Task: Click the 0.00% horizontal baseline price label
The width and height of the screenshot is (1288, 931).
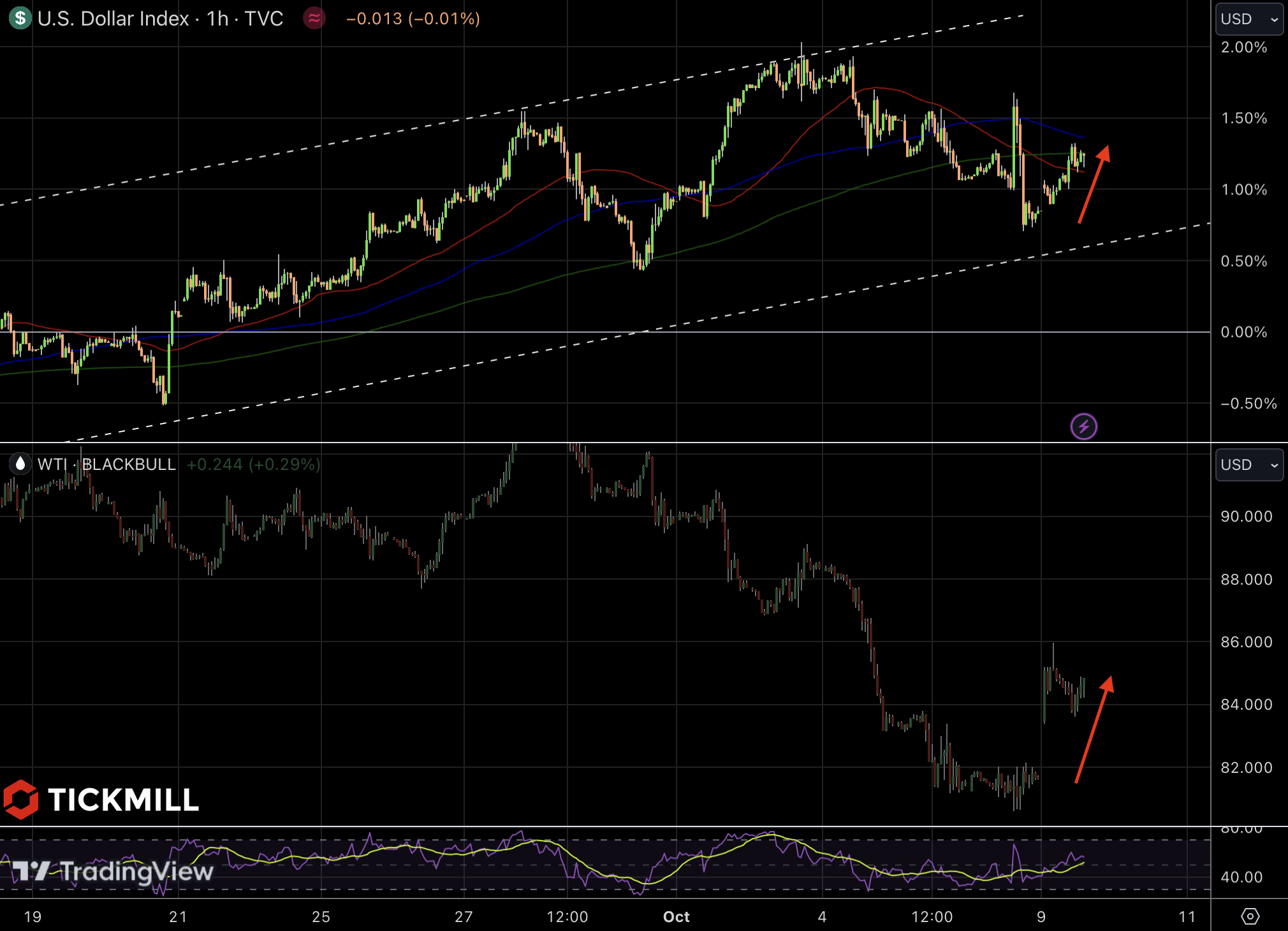Action: [x=1243, y=332]
